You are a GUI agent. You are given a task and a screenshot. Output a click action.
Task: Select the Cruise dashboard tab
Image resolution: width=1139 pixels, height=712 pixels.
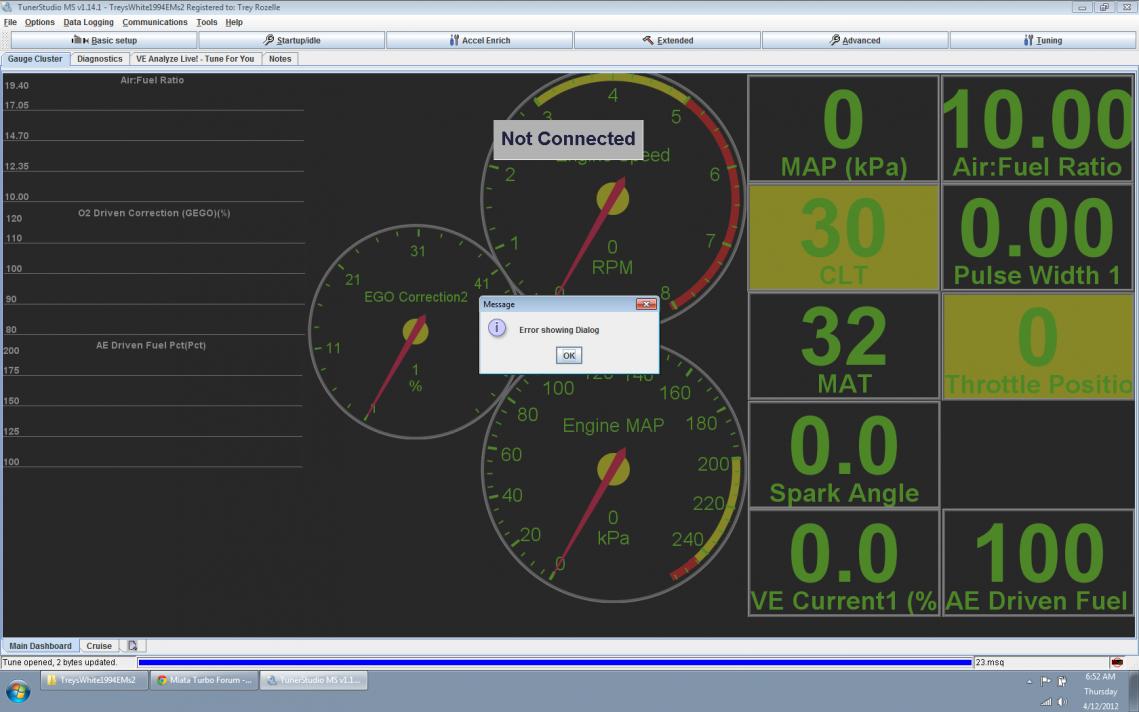(x=99, y=646)
